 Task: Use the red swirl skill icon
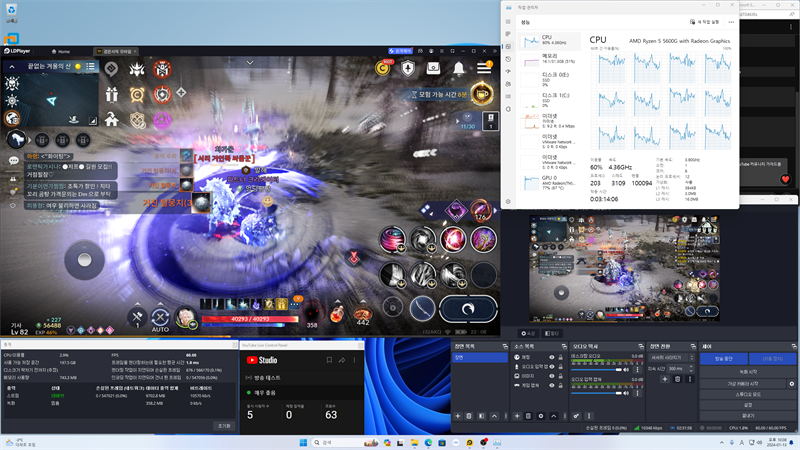click(x=393, y=239)
